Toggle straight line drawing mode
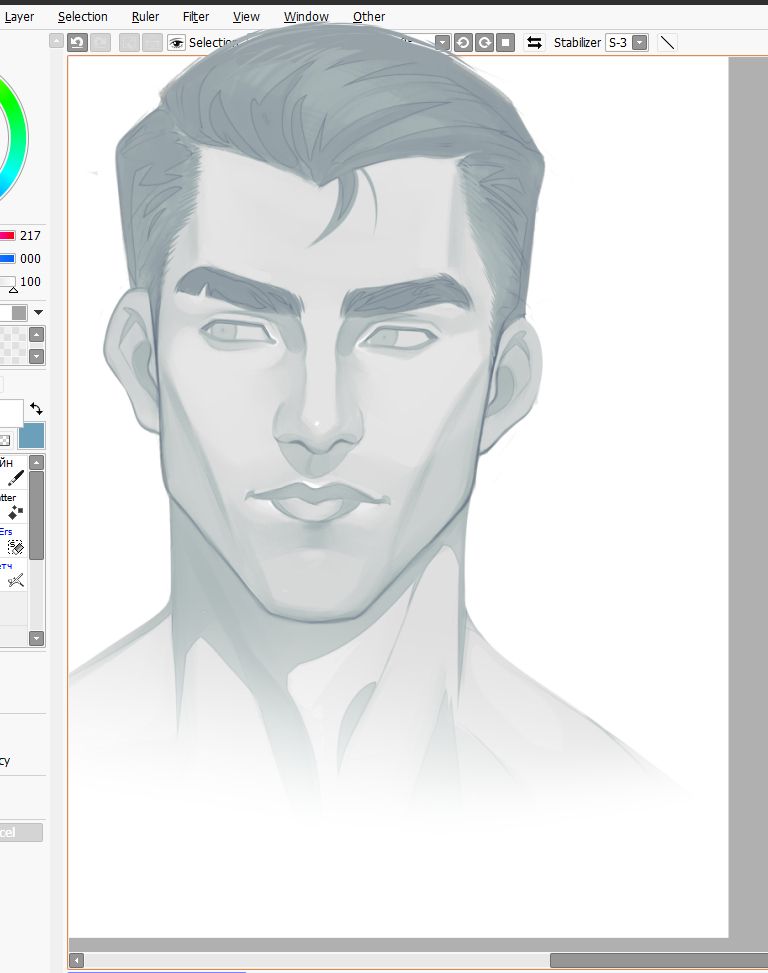768x973 pixels. tap(667, 42)
